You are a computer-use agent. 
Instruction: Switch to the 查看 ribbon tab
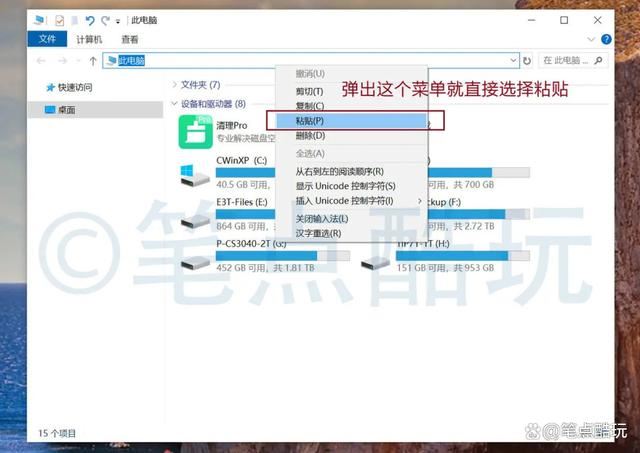click(x=130, y=40)
